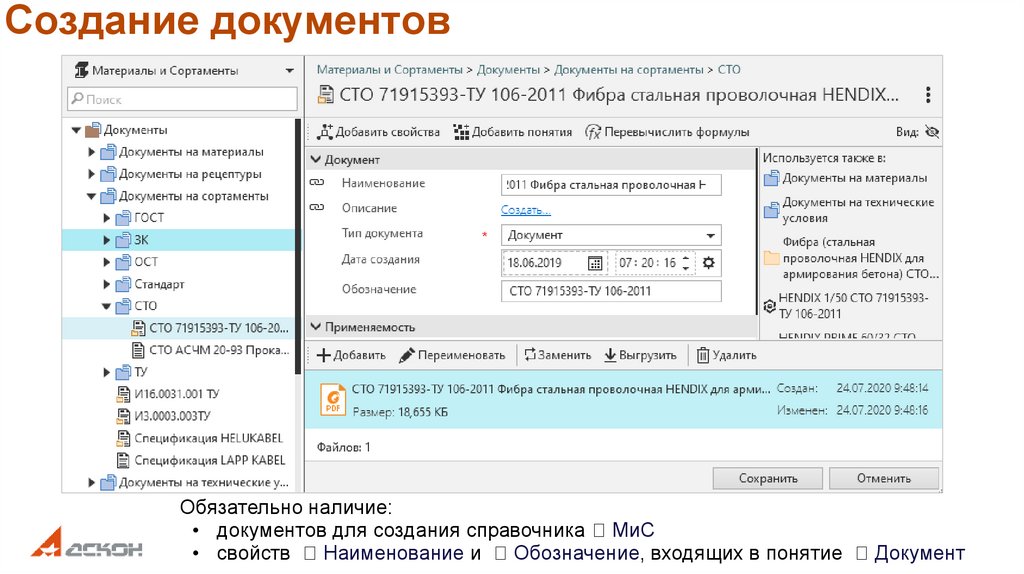Expand Документы на рецептуры tree node

click(91, 174)
